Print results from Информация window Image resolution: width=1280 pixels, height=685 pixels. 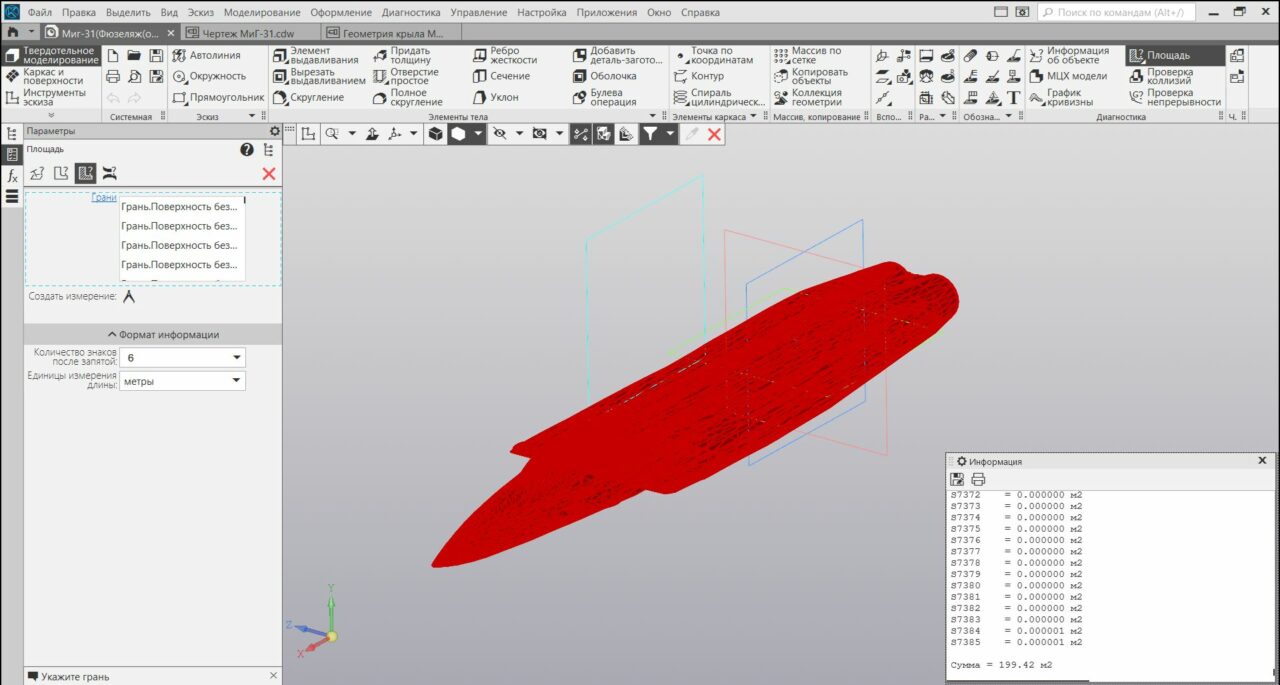(978, 480)
